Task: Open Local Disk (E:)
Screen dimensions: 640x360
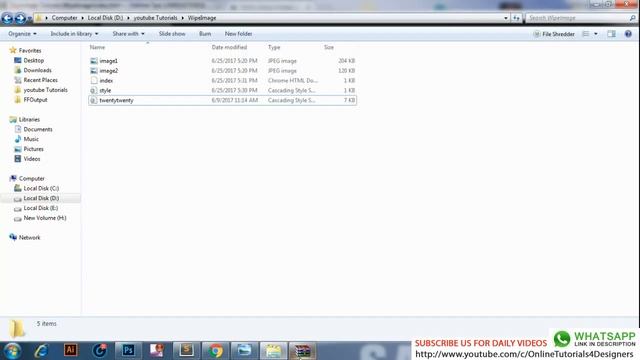Action: [x=40, y=208]
